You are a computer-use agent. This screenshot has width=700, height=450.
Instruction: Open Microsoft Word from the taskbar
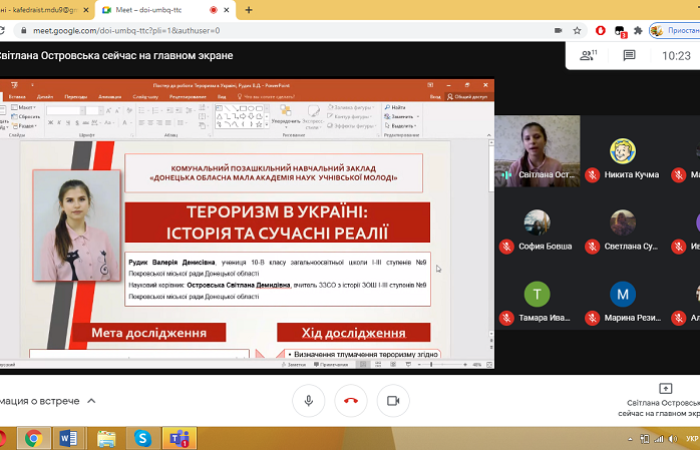(69, 437)
